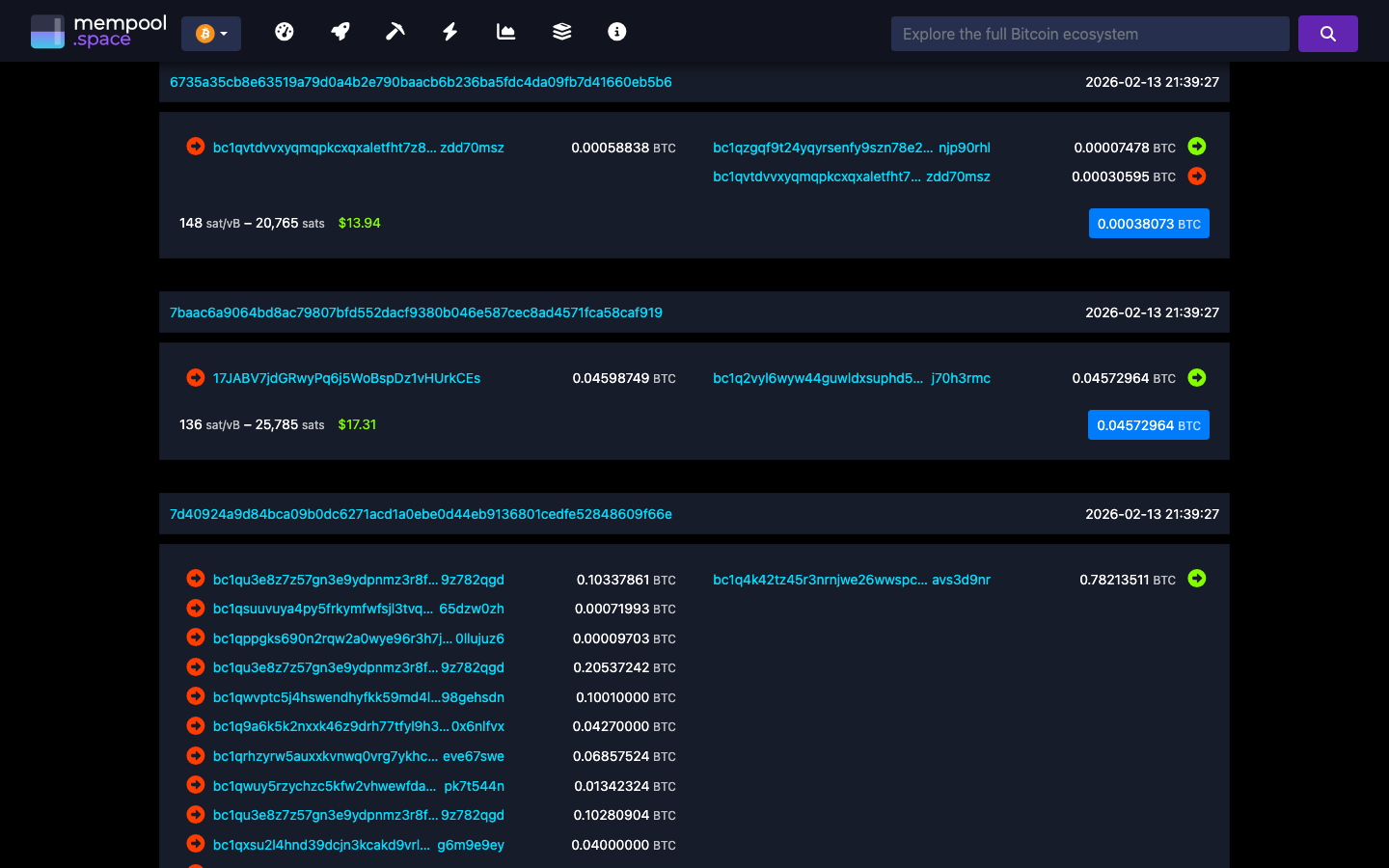Image resolution: width=1389 pixels, height=868 pixels.
Task: Click the green output arrow next to 0.00007478 BTC
Action: pyautogui.click(x=1197, y=147)
